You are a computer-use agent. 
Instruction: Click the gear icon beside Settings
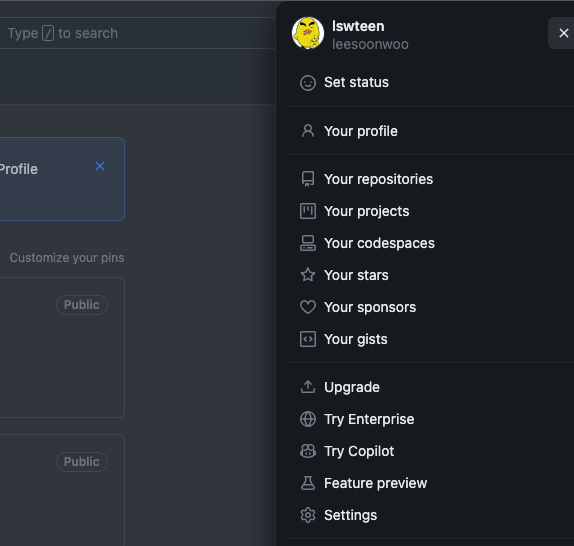(x=308, y=515)
